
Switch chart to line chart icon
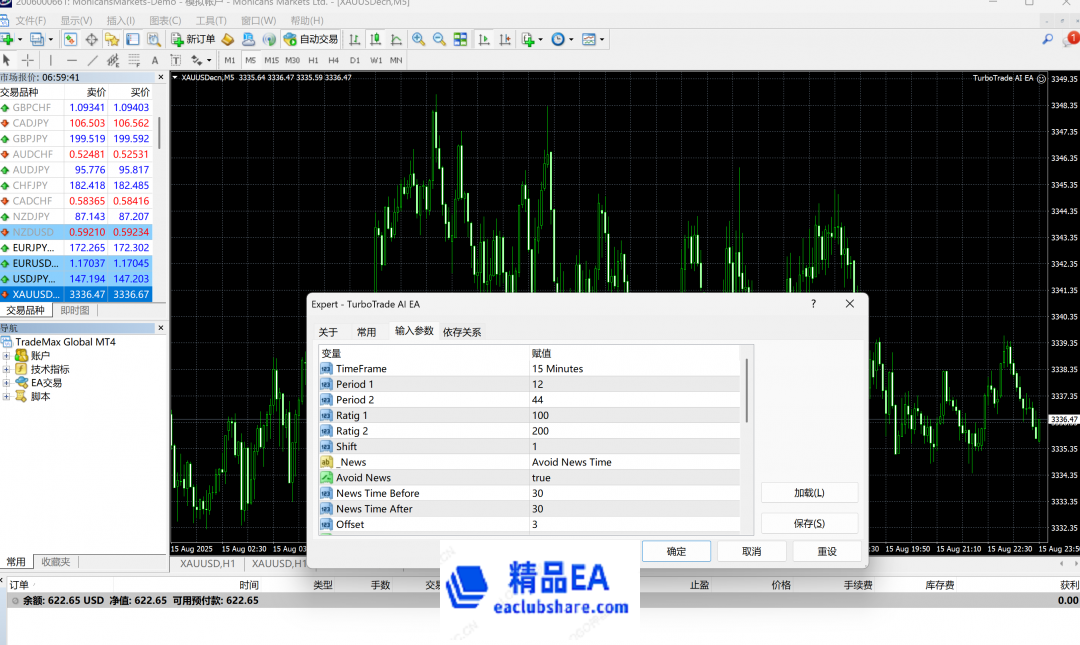[x=396, y=39]
